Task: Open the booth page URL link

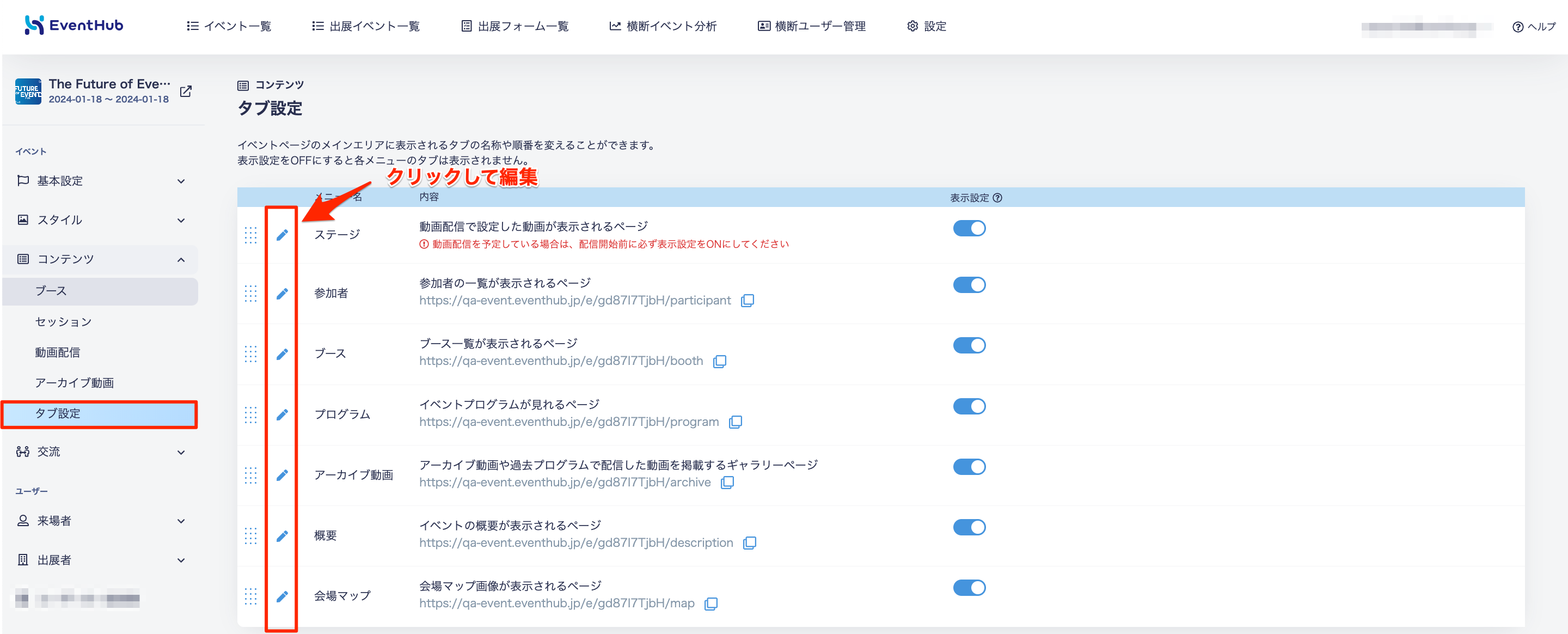Action: click(561, 361)
